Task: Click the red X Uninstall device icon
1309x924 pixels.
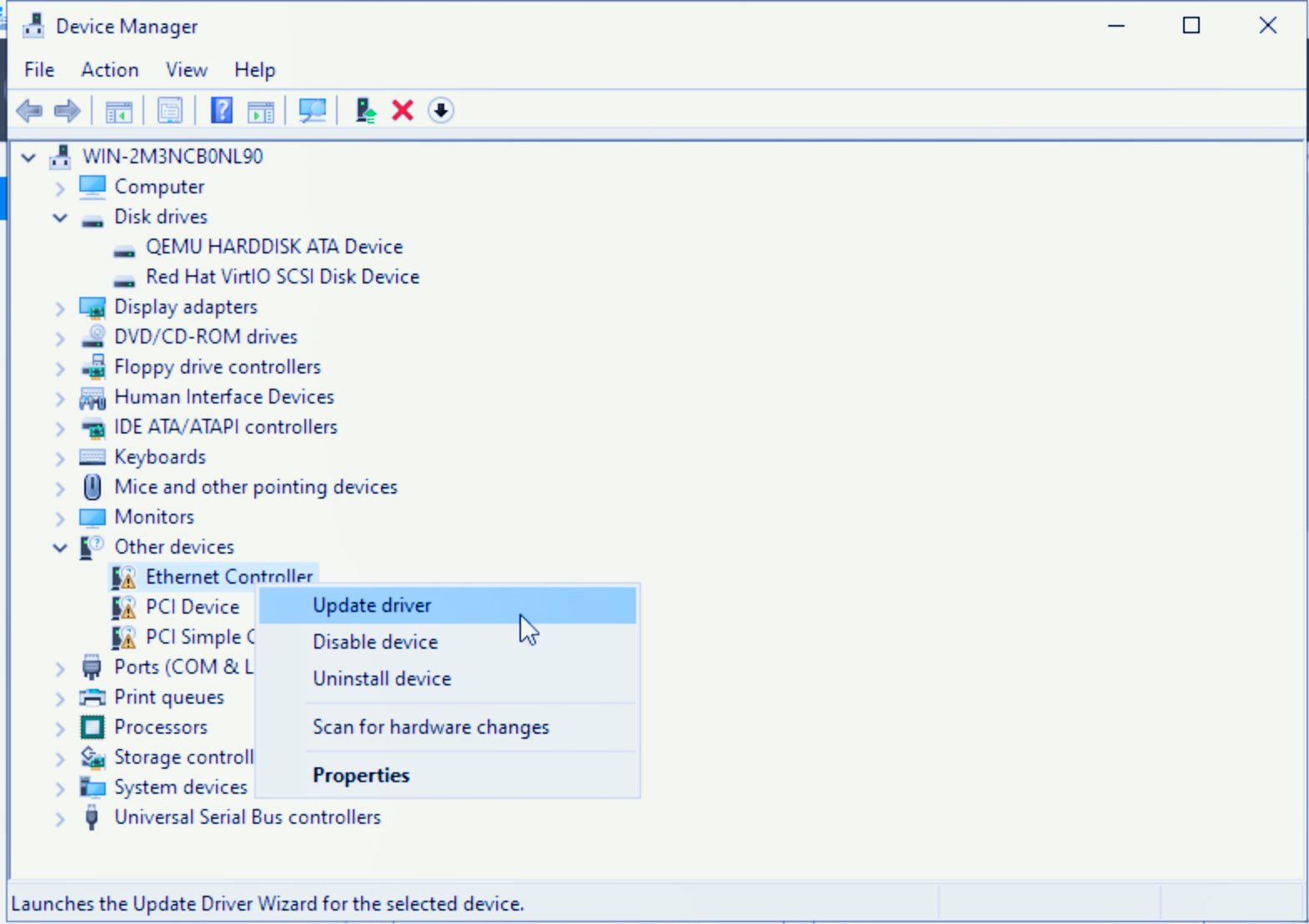Action: (x=403, y=110)
